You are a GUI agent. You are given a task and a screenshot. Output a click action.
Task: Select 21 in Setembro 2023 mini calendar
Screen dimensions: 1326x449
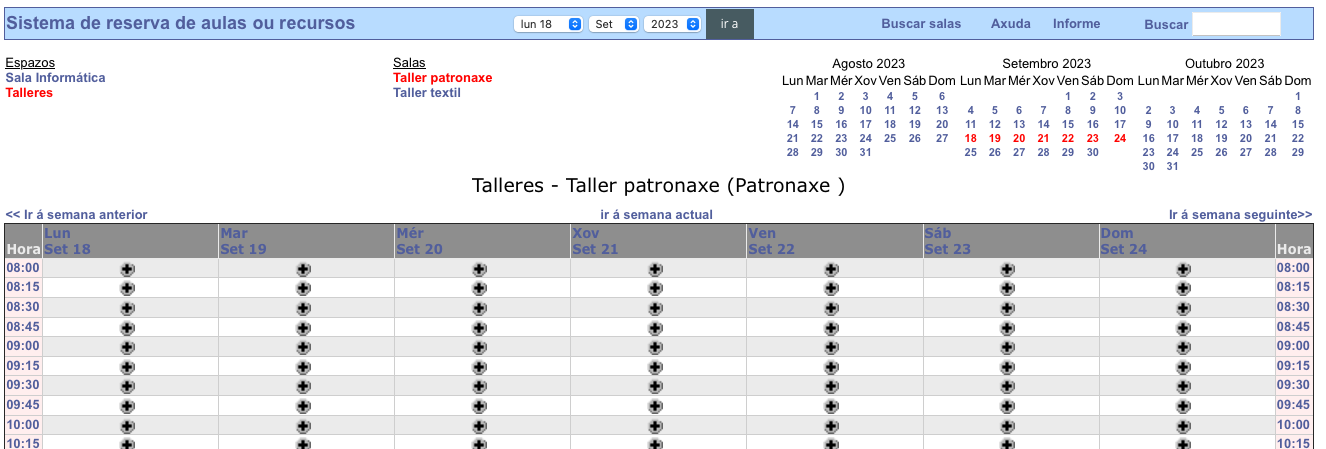(x=1043, y=139)
